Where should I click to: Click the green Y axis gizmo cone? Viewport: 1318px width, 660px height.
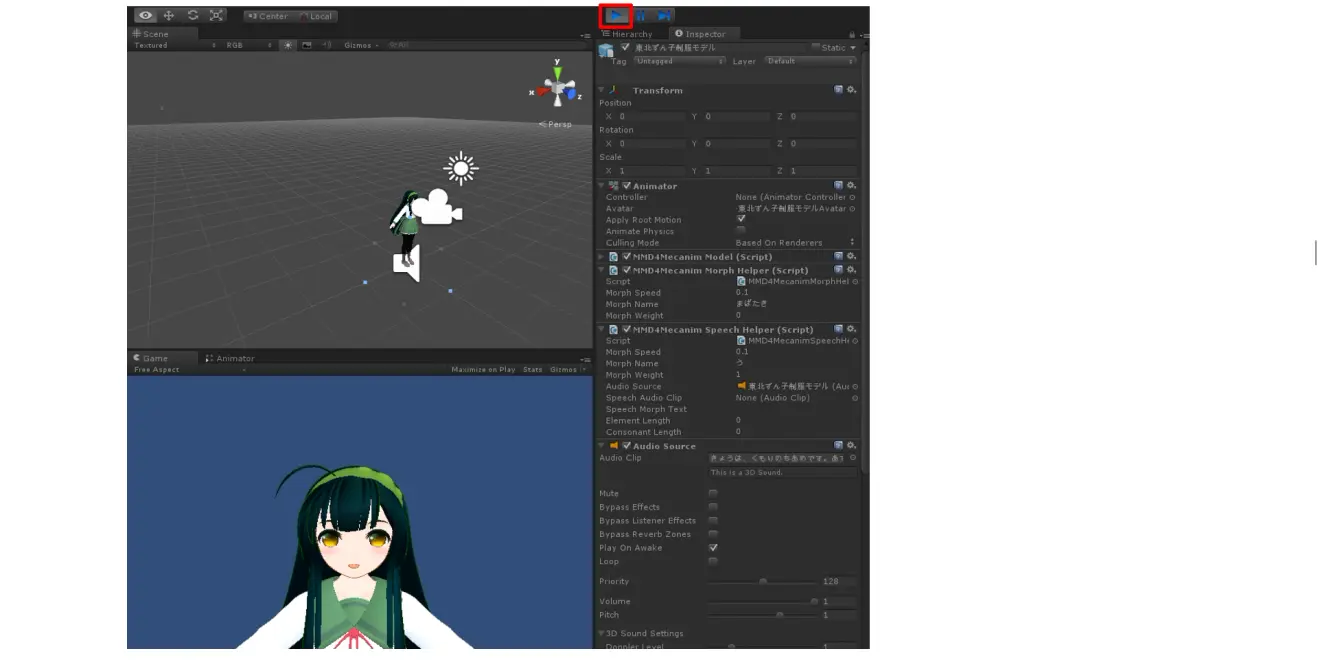pos(559,71)
